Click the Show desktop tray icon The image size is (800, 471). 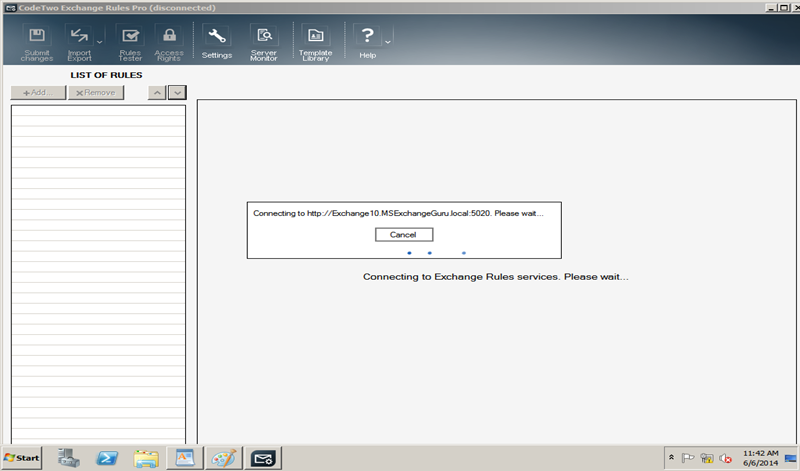(791, 458)
